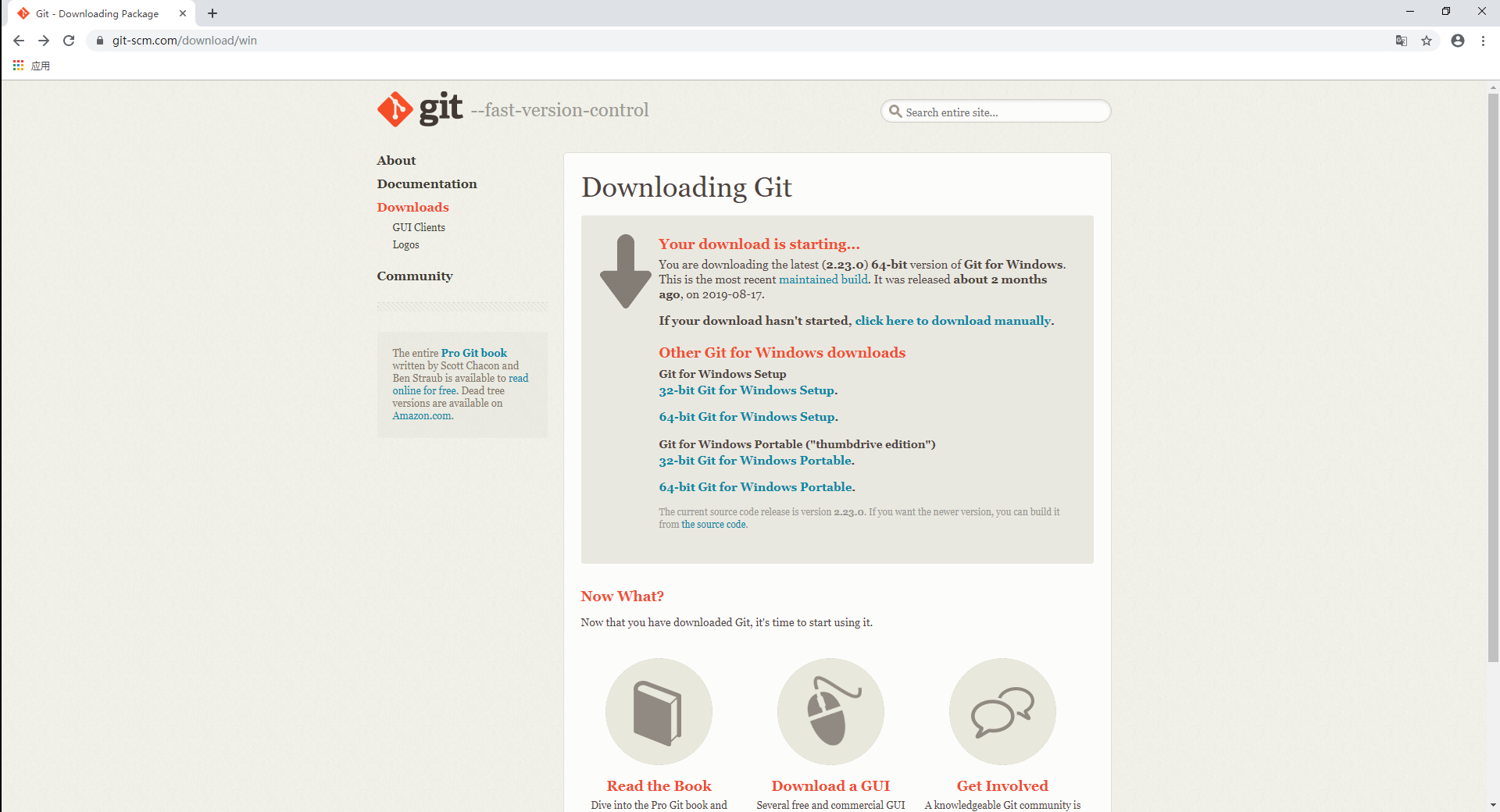Viewport: 1500px width, 812px height.
Task: Open the Community section
Action: pos(415,276)
